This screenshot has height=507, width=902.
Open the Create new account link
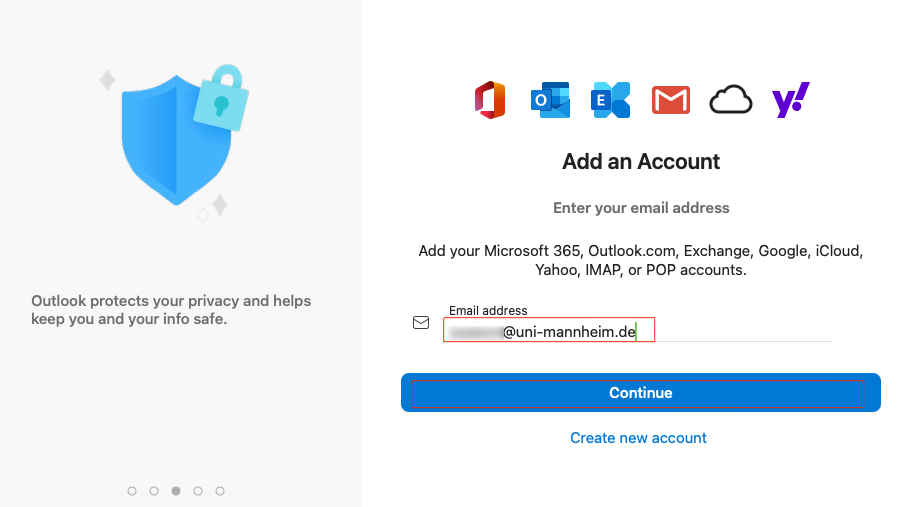point(638,438)
